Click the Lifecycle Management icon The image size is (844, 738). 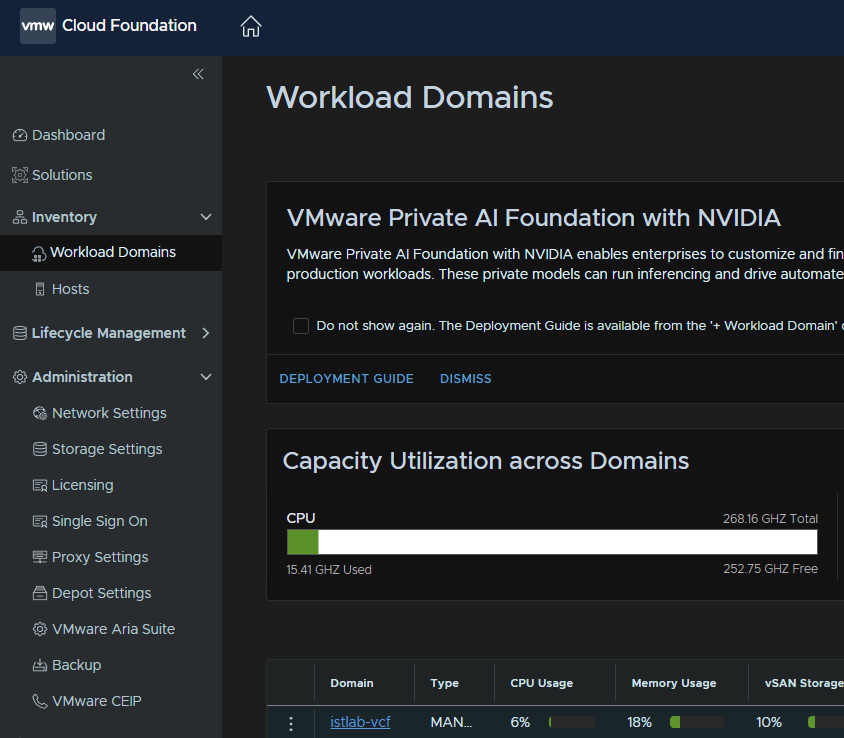20,333
